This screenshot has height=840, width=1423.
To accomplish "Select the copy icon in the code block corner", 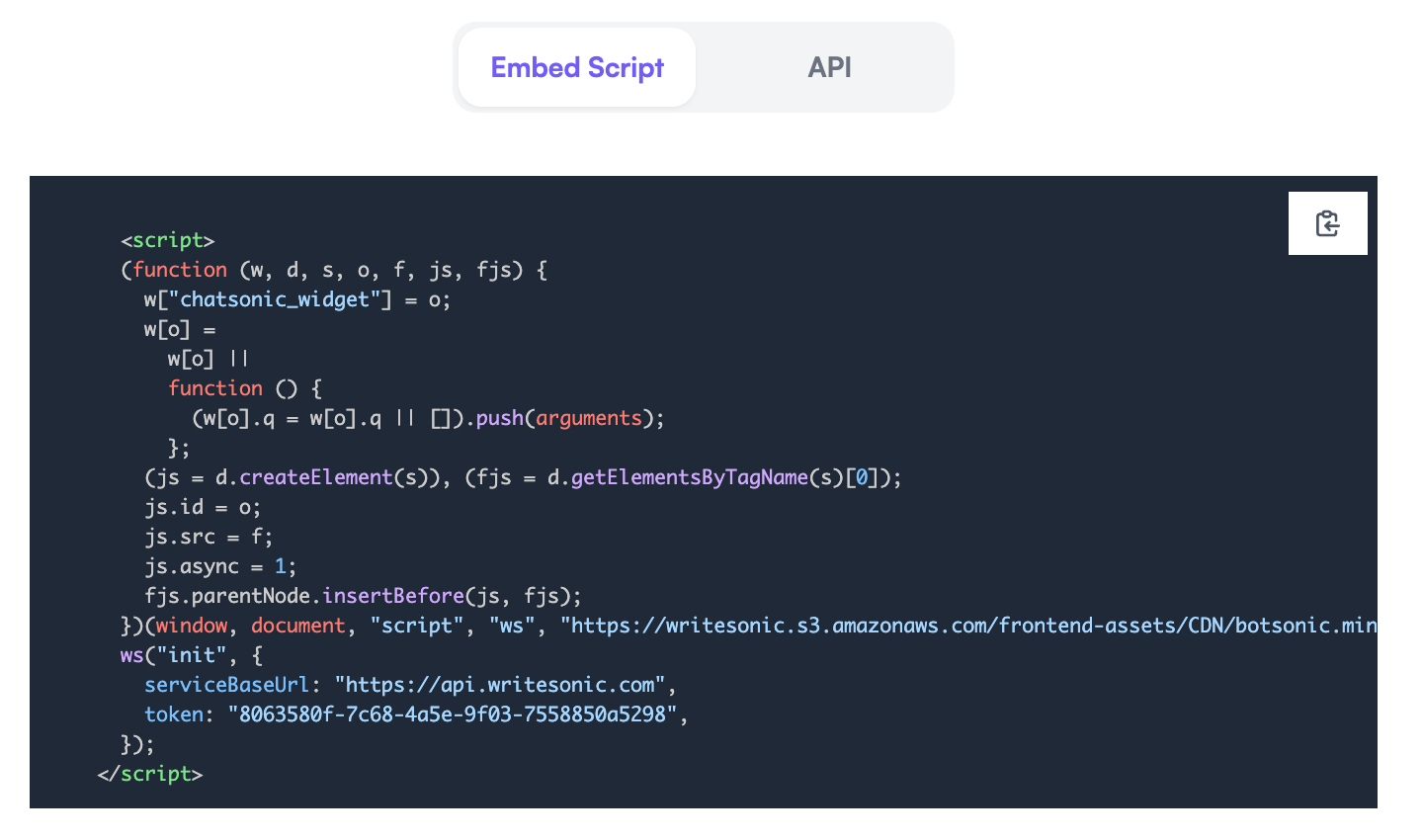I will tap(1327, 223).
